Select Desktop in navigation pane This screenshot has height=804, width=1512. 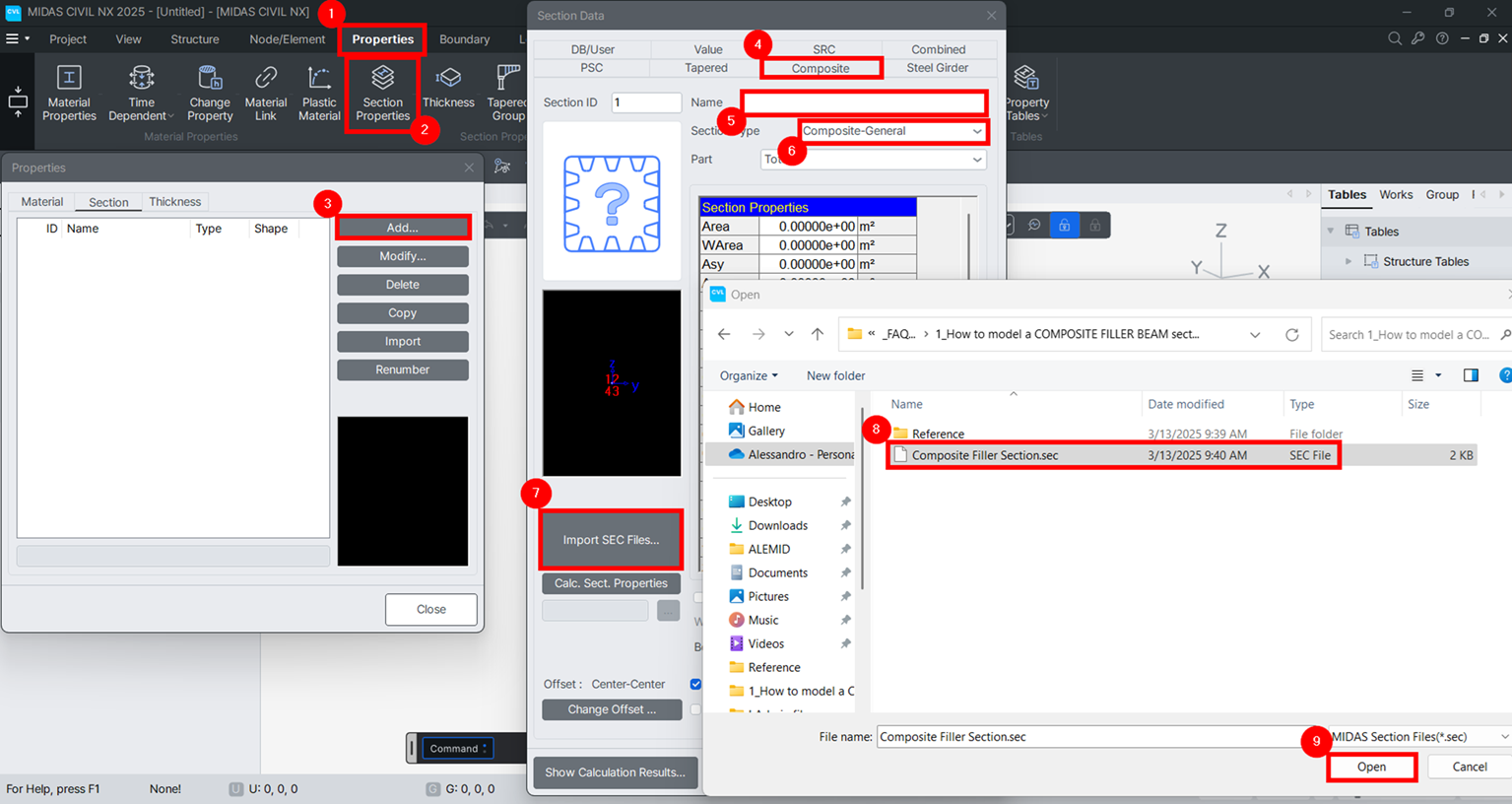(x=769, y=502)
